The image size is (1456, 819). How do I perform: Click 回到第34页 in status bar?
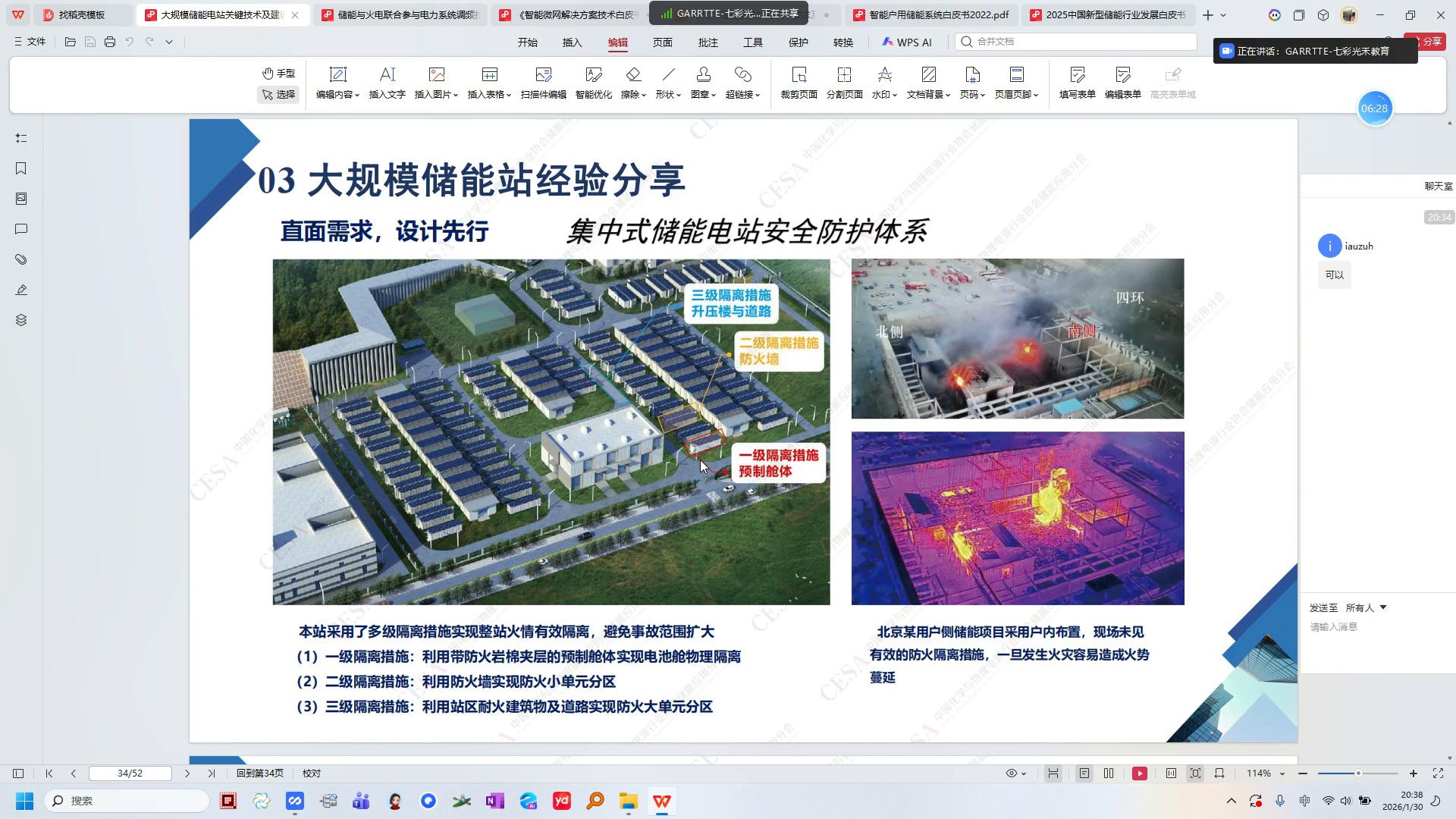(259, 773)
